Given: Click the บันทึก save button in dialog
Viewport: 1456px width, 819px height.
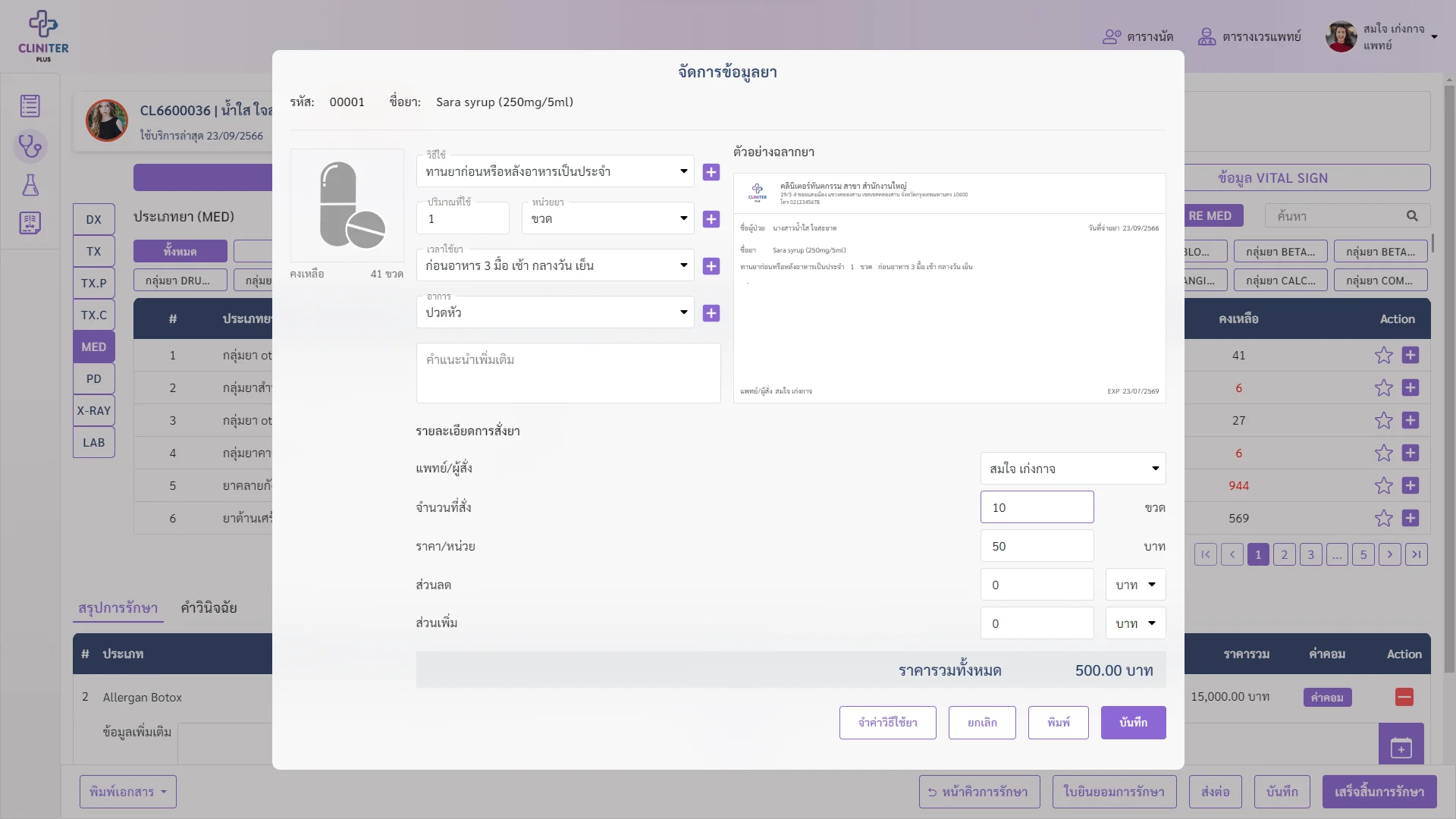Looking at the screenshot, I should (1133, 723).
